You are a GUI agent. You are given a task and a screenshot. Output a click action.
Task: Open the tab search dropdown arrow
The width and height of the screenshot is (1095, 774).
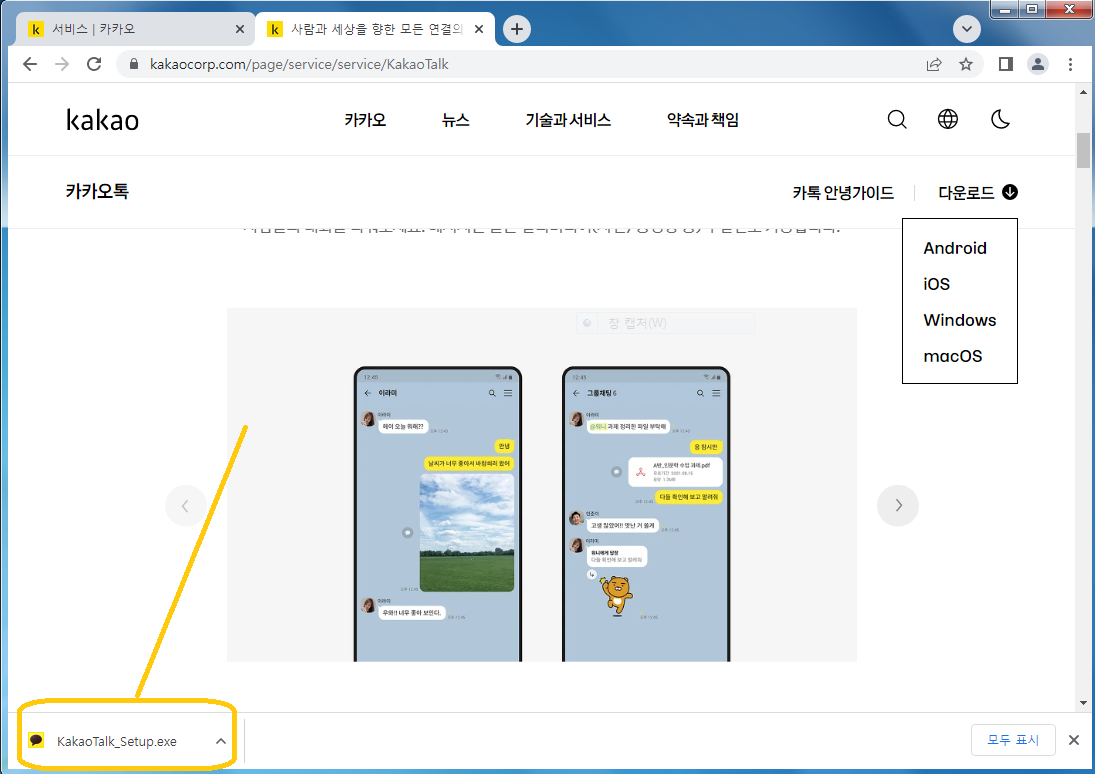tap(967, 29)
